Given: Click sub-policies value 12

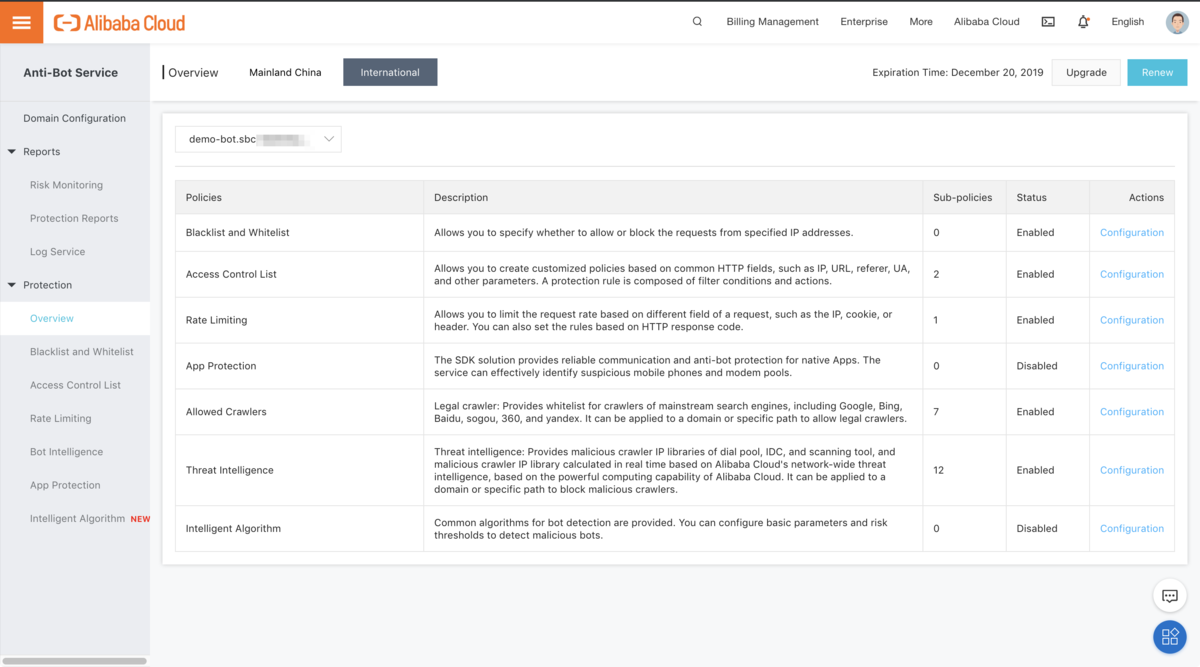Looking at the screenshot, I should [x=938, y=470].
